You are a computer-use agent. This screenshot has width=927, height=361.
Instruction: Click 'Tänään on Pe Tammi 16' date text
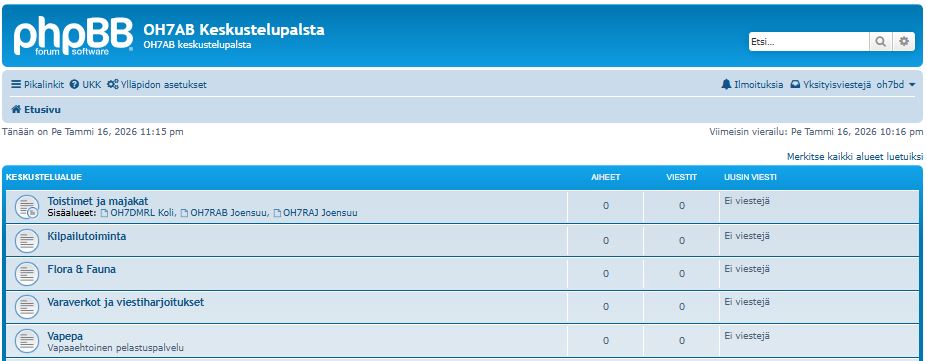pyautogui.click(x=93, y=132)
